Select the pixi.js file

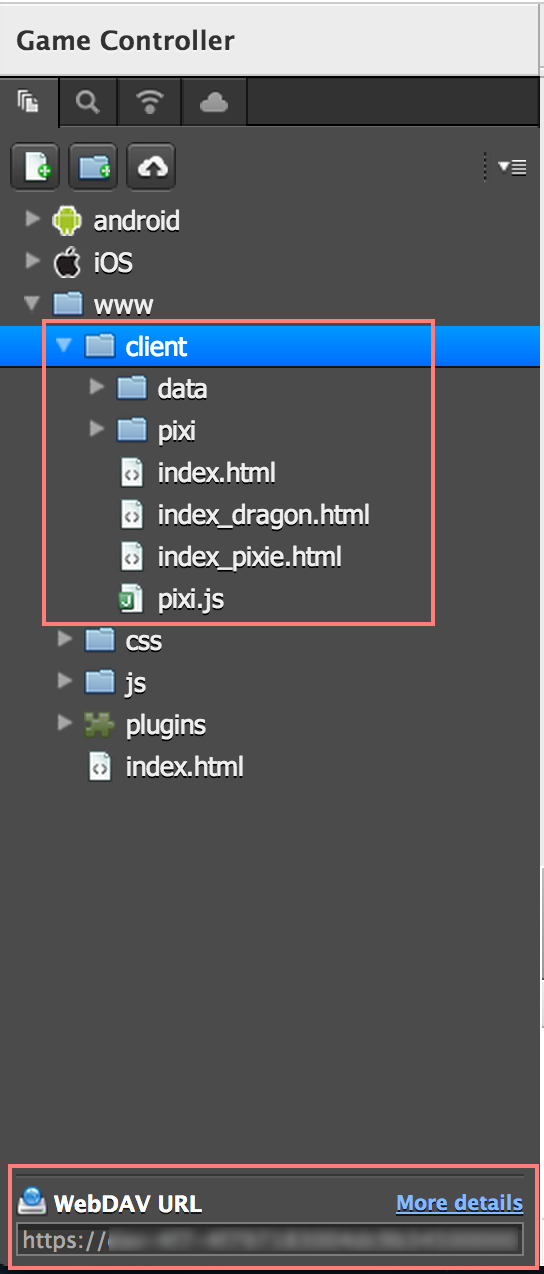click(190, 599)
